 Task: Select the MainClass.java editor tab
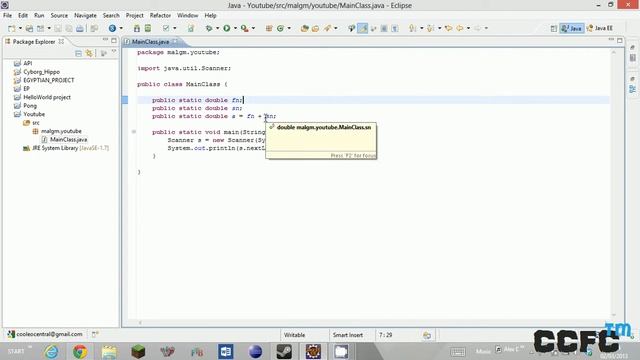[150, 42]
